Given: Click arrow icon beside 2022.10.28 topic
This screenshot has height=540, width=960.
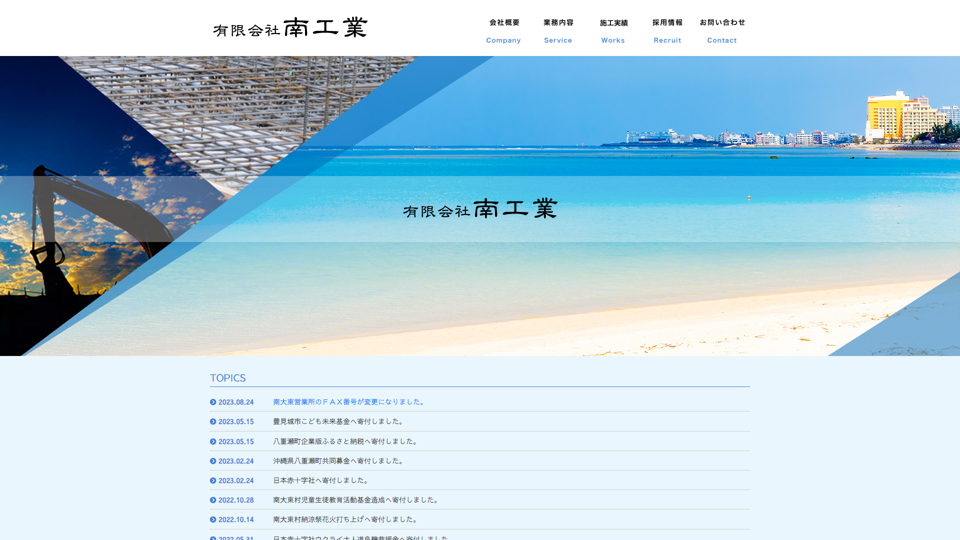Looking at the screenshot, I should (x=213, y=500).
